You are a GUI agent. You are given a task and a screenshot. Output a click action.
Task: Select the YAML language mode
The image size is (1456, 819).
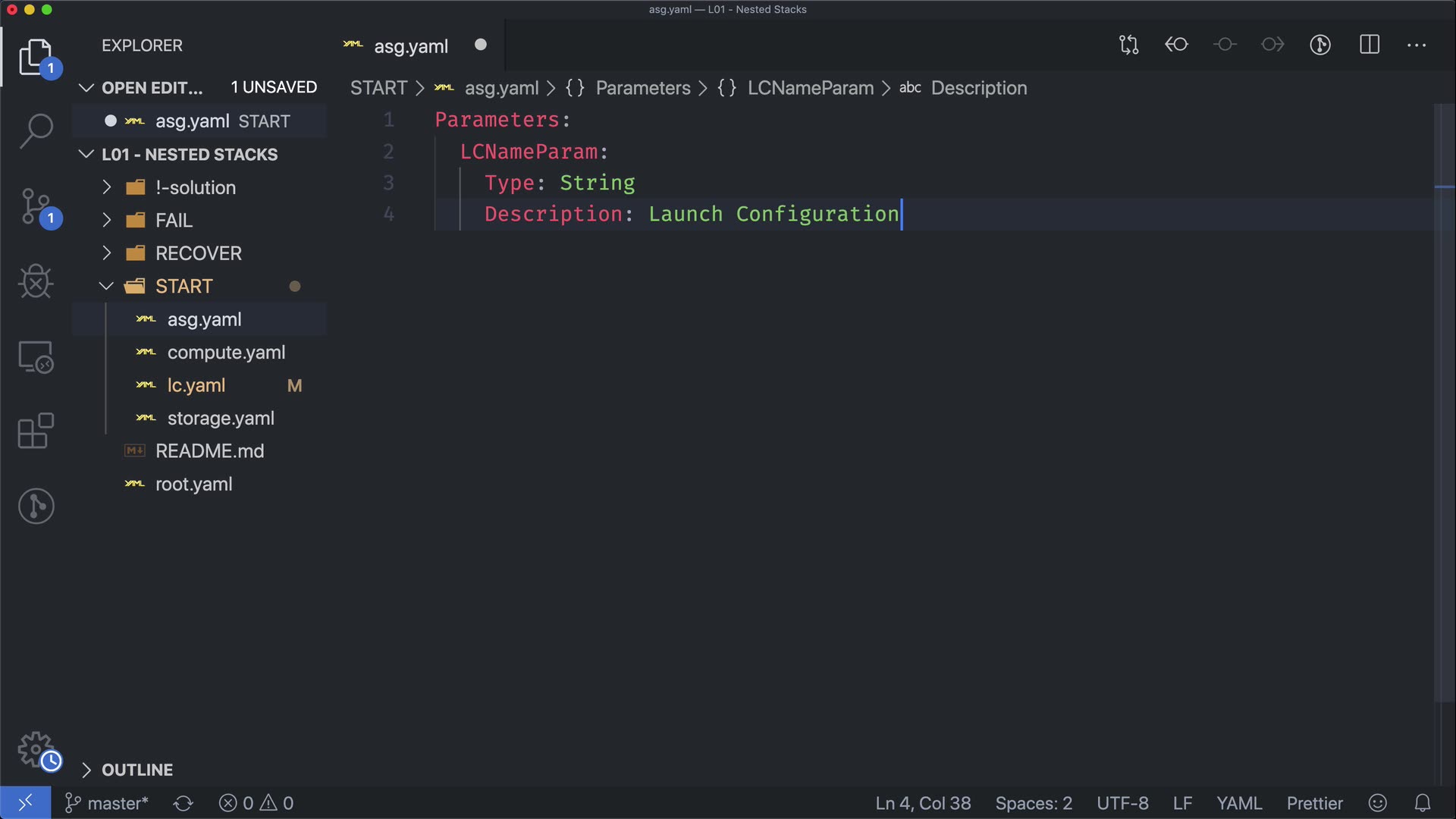(1238, 803)
